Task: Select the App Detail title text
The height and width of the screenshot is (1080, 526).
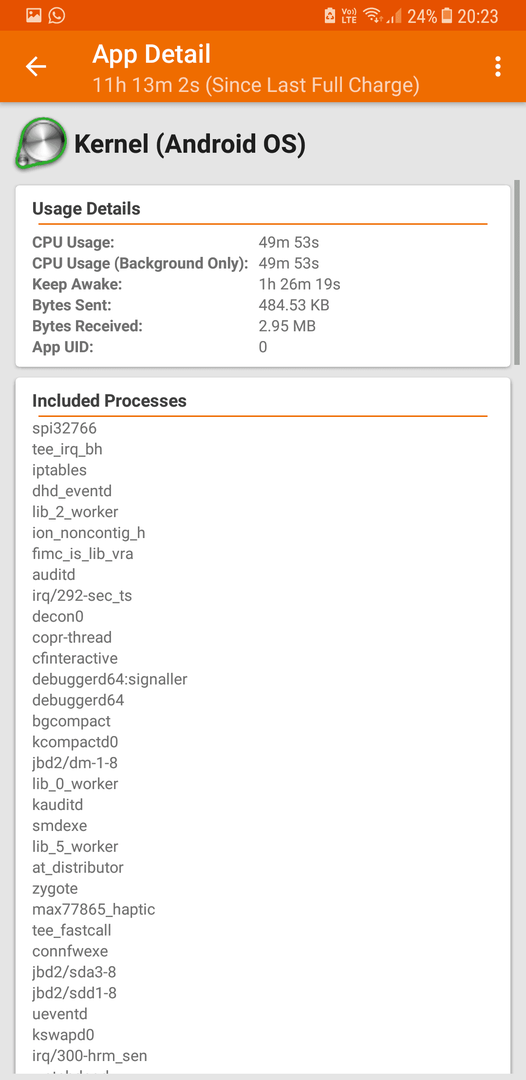Action: (151, 54)
